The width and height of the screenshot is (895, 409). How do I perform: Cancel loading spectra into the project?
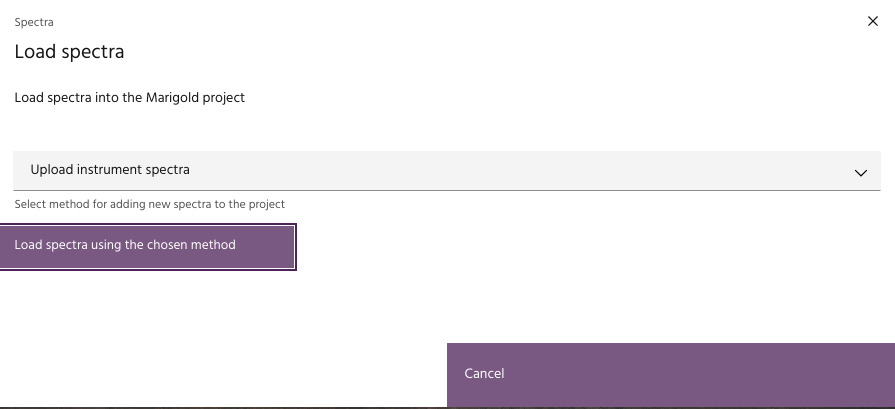coord(670,374)
